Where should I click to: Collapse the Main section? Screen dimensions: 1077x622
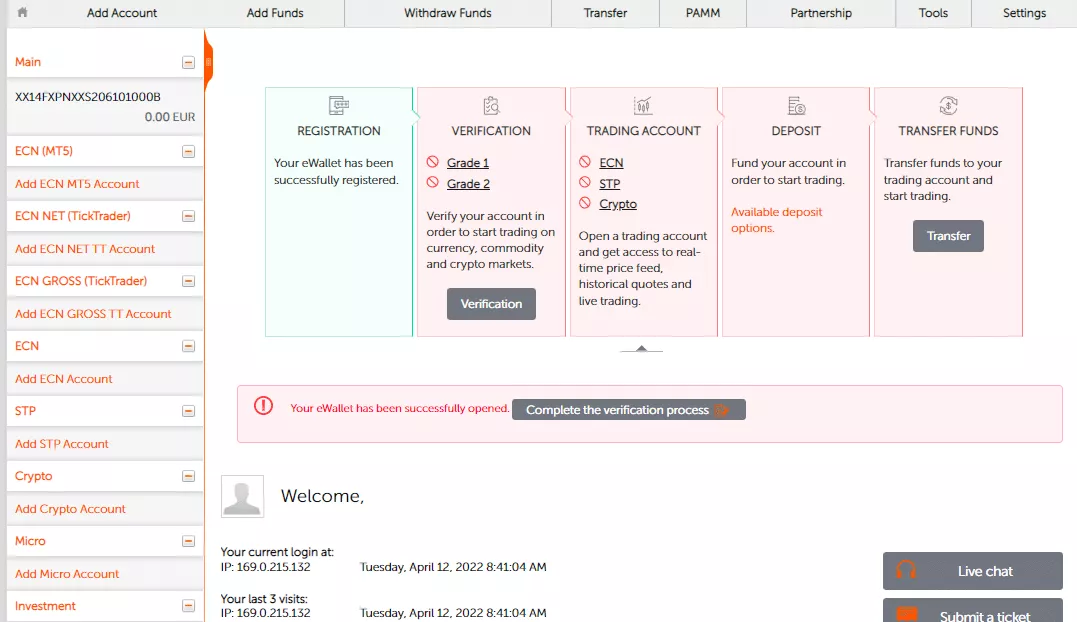coord(188,62)
